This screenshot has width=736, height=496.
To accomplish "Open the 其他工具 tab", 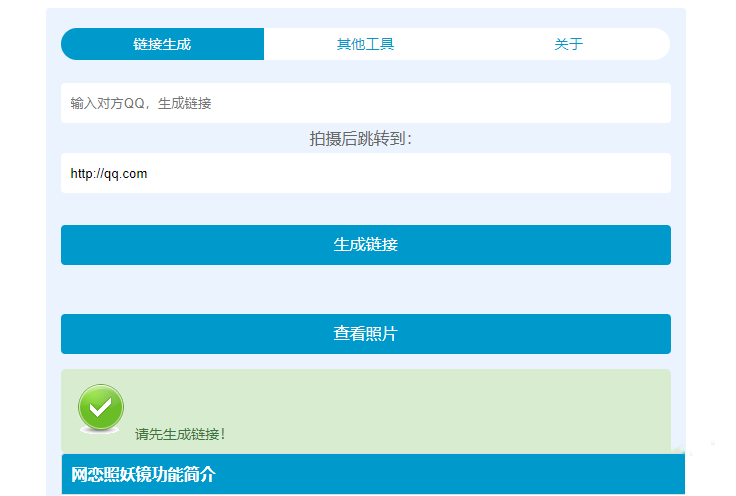I will tap(365, 44).
